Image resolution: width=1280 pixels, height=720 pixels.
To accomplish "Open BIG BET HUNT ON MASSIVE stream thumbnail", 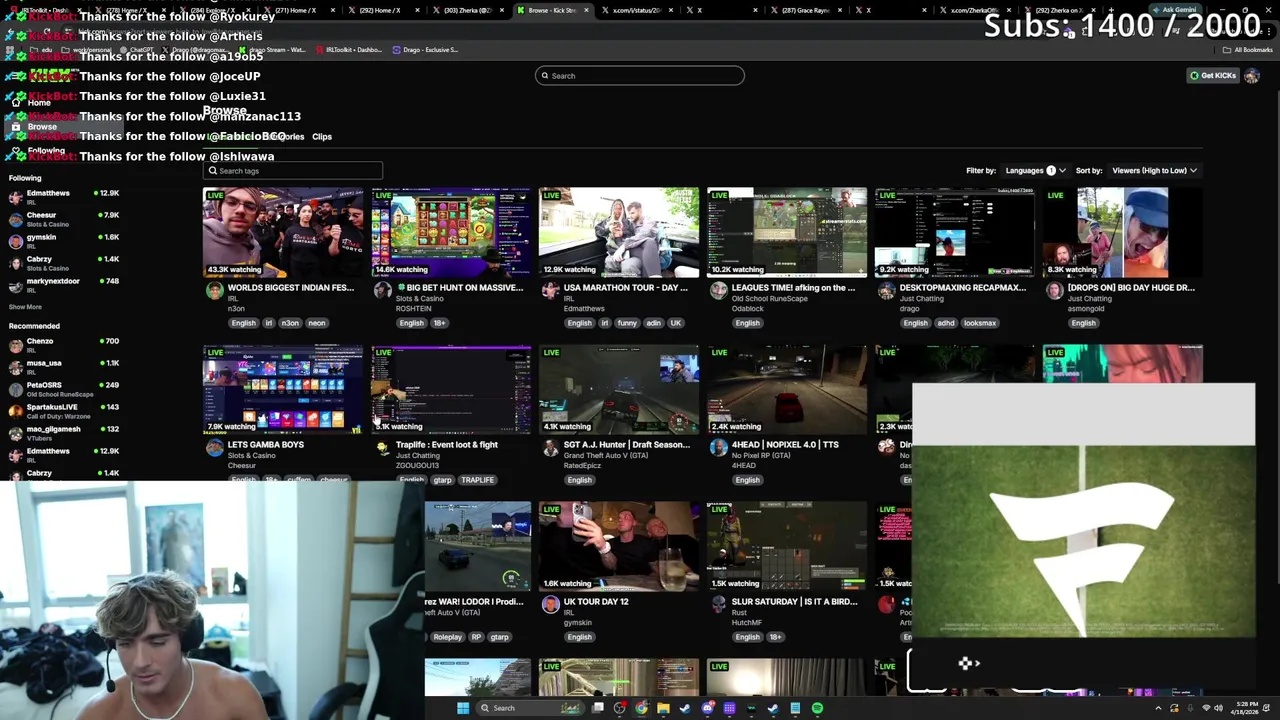I will pyautogui.click(x=451, y=232).
